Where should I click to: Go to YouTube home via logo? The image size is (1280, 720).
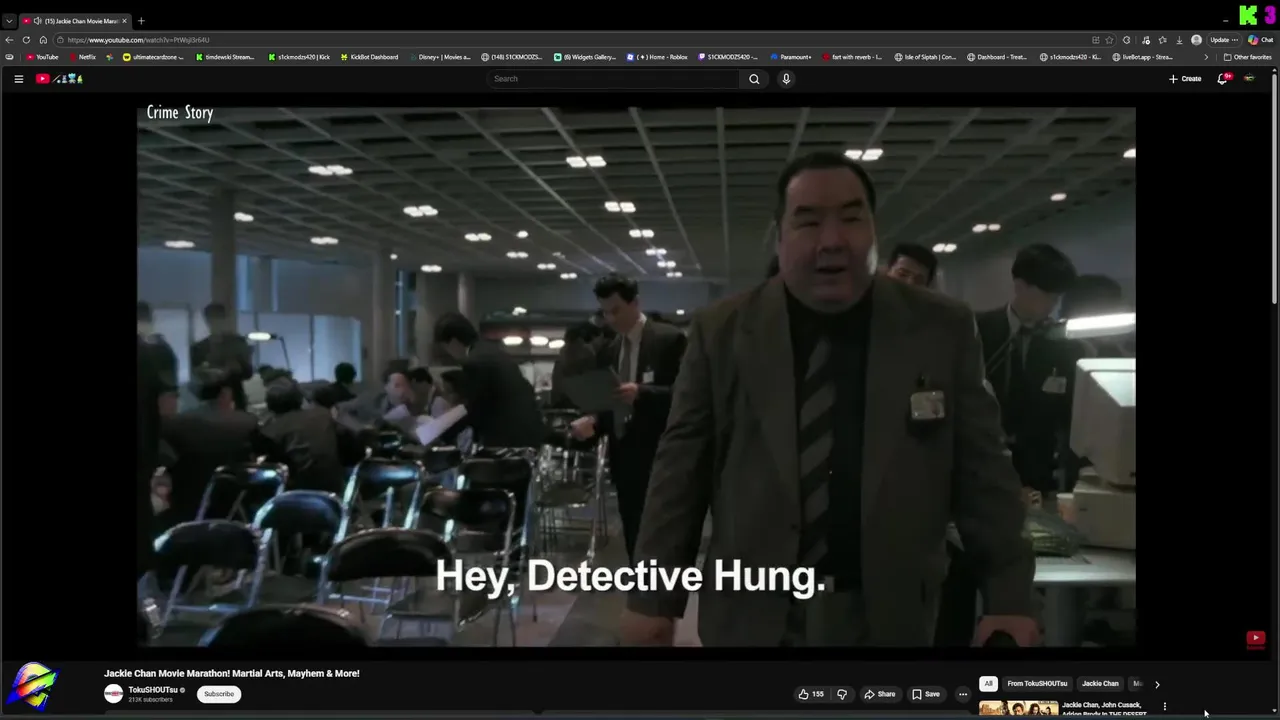point(59,78)
